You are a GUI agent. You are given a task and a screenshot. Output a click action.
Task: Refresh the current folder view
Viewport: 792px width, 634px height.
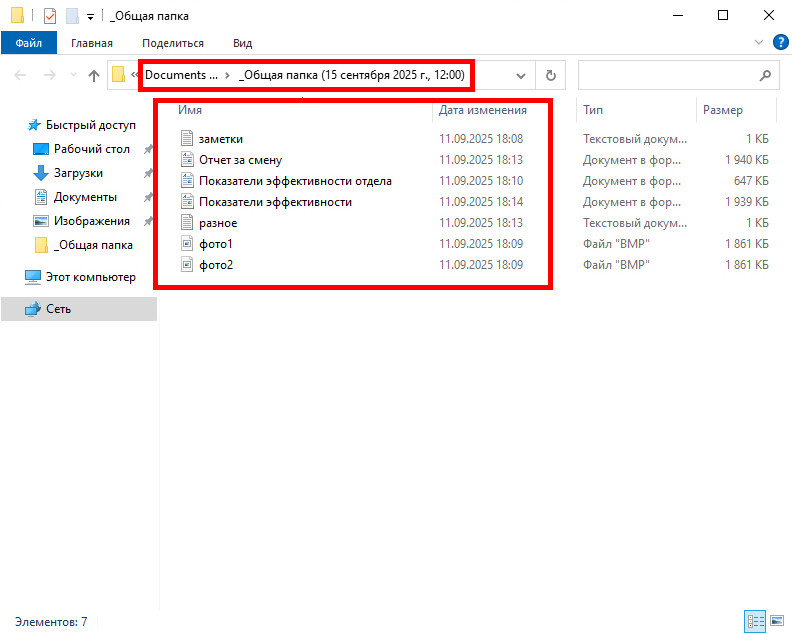click(x=550, y=75)
